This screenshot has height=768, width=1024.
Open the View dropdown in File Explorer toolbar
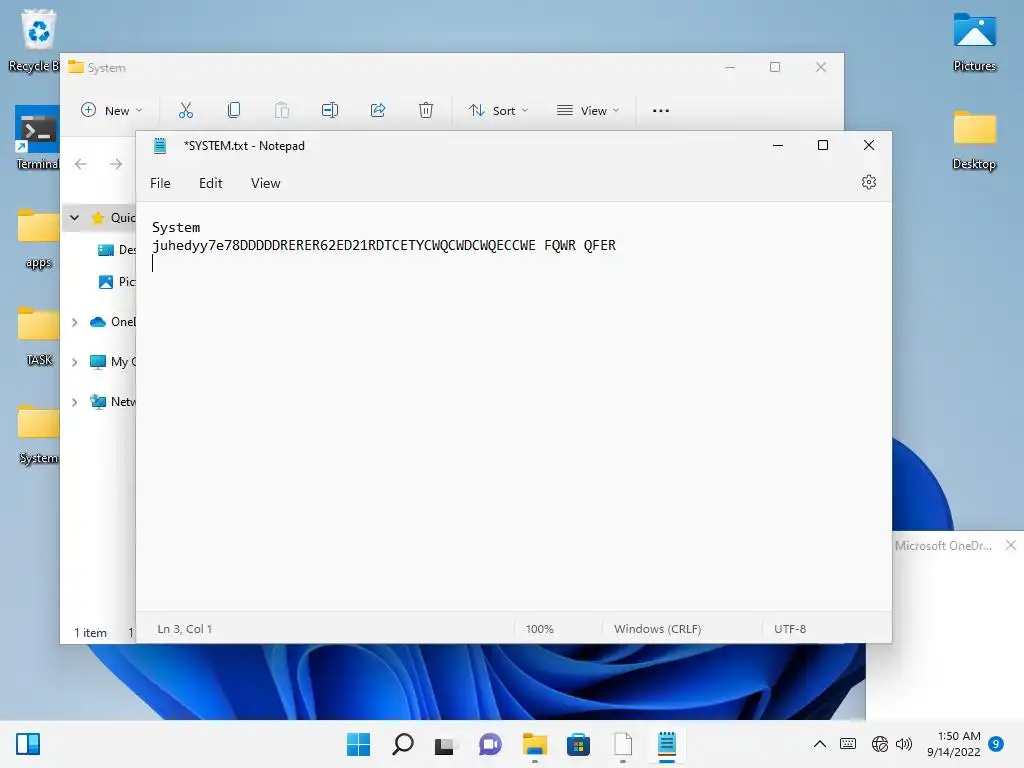588,110
